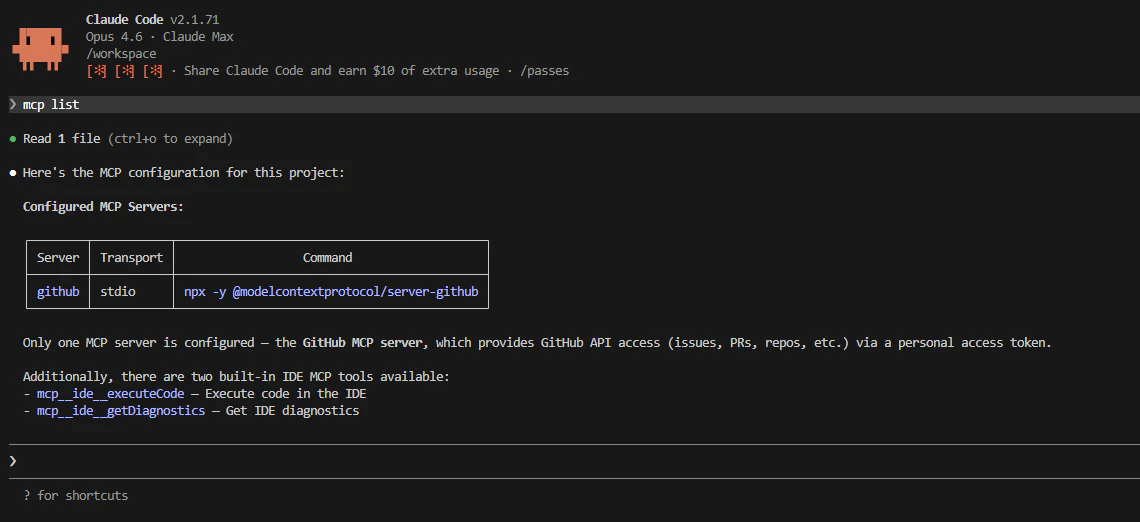This screenshot has height=522, width=1140.
Task: Click the 'Execute code in the IDE' description
Action: pos(286,394)
